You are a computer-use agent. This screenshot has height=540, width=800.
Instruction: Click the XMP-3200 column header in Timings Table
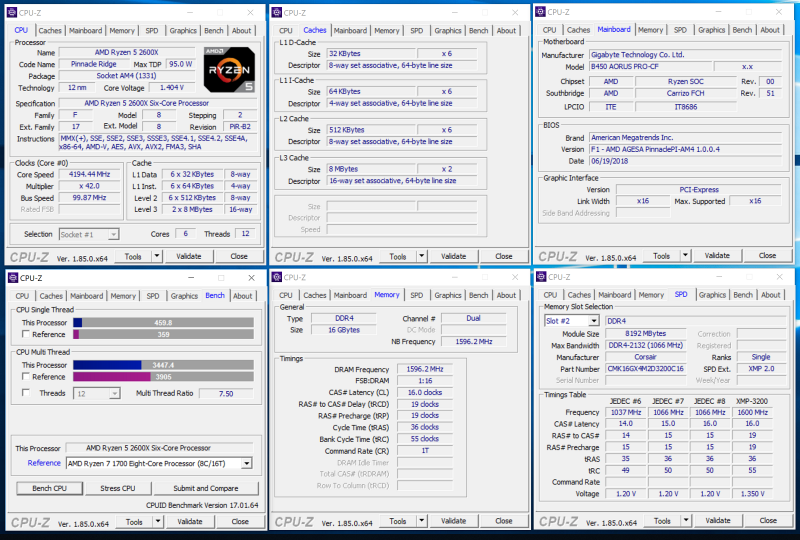752,401
